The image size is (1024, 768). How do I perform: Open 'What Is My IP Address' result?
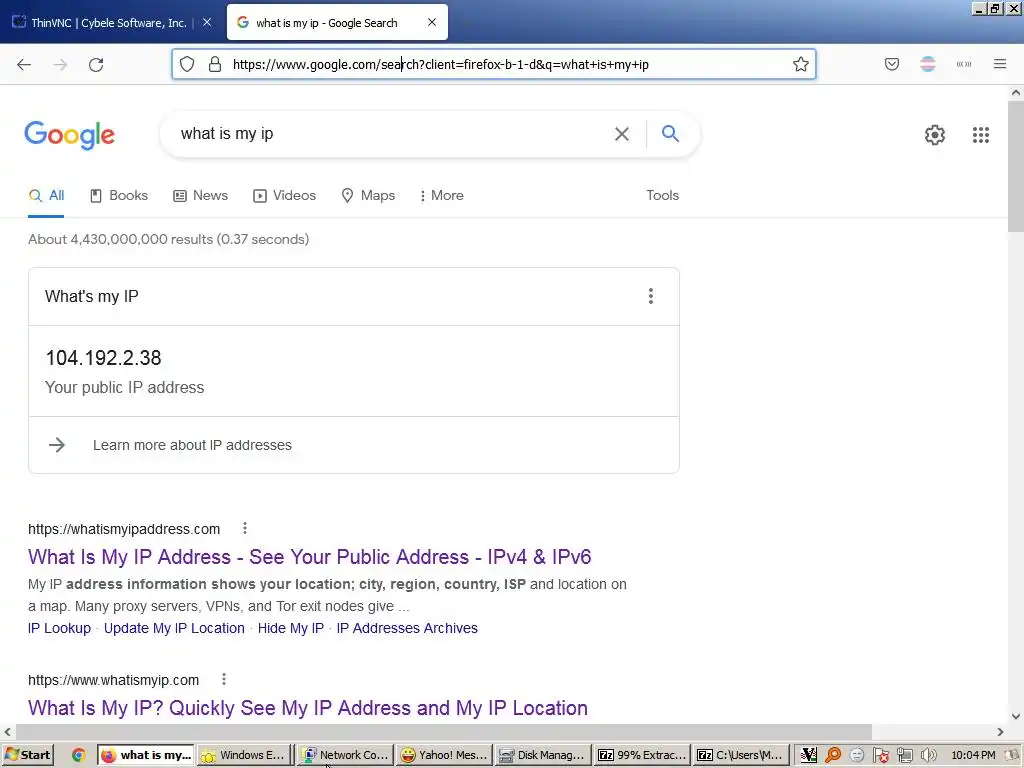tap(310, 556)
